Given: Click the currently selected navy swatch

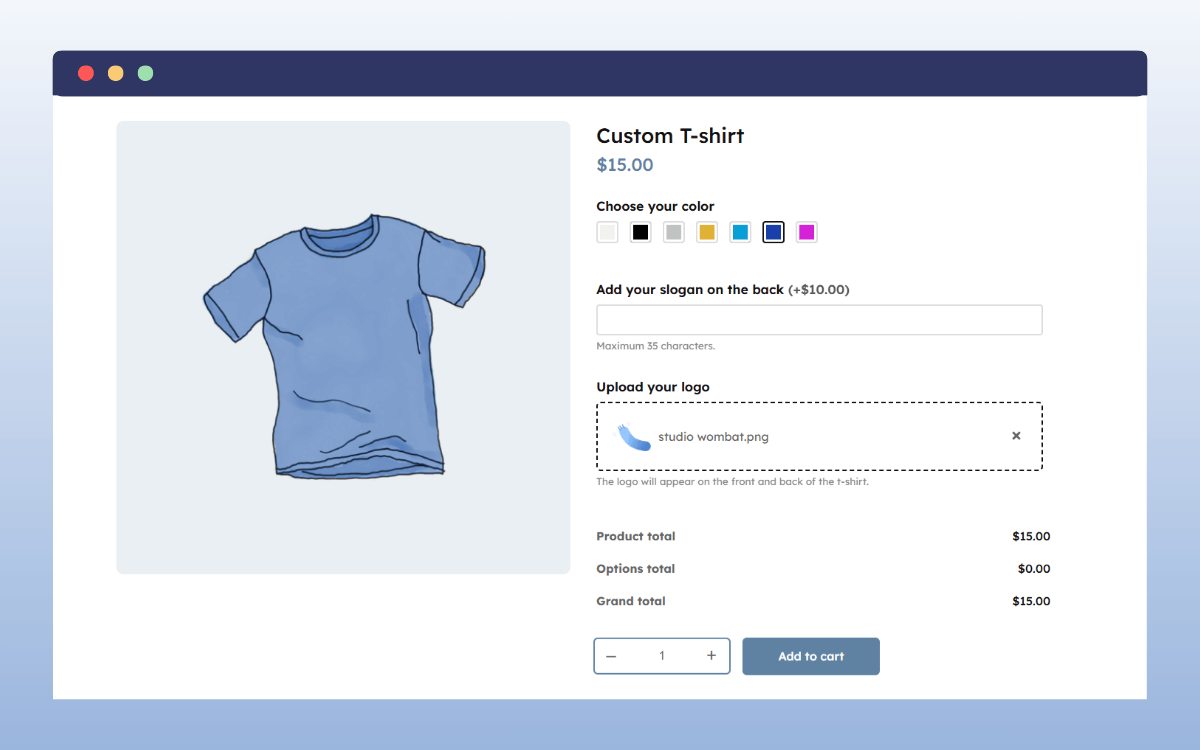Looking at the screenshot, I should click(x=773, y=231).
